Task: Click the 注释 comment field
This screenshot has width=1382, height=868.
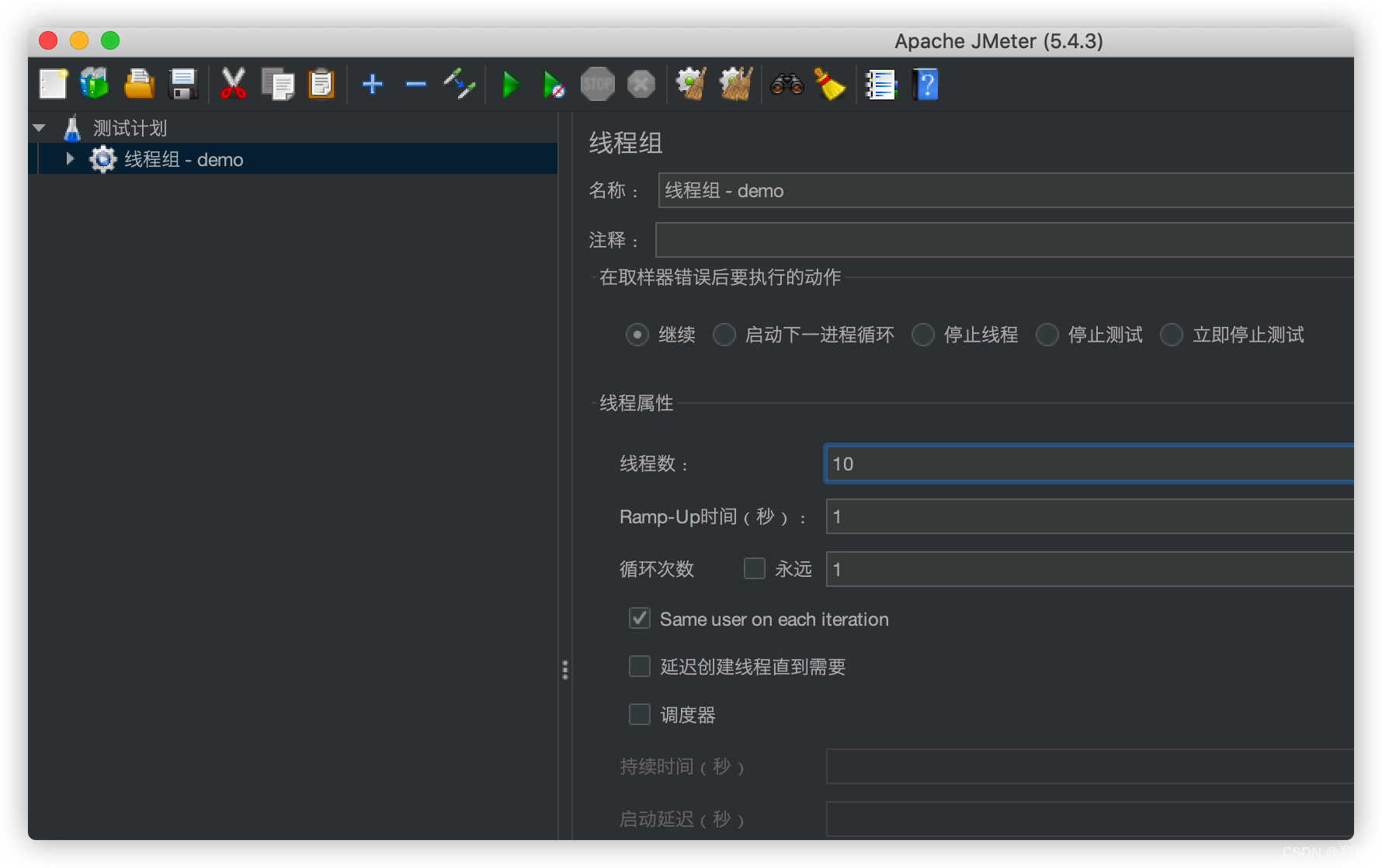Action: 1004,240
